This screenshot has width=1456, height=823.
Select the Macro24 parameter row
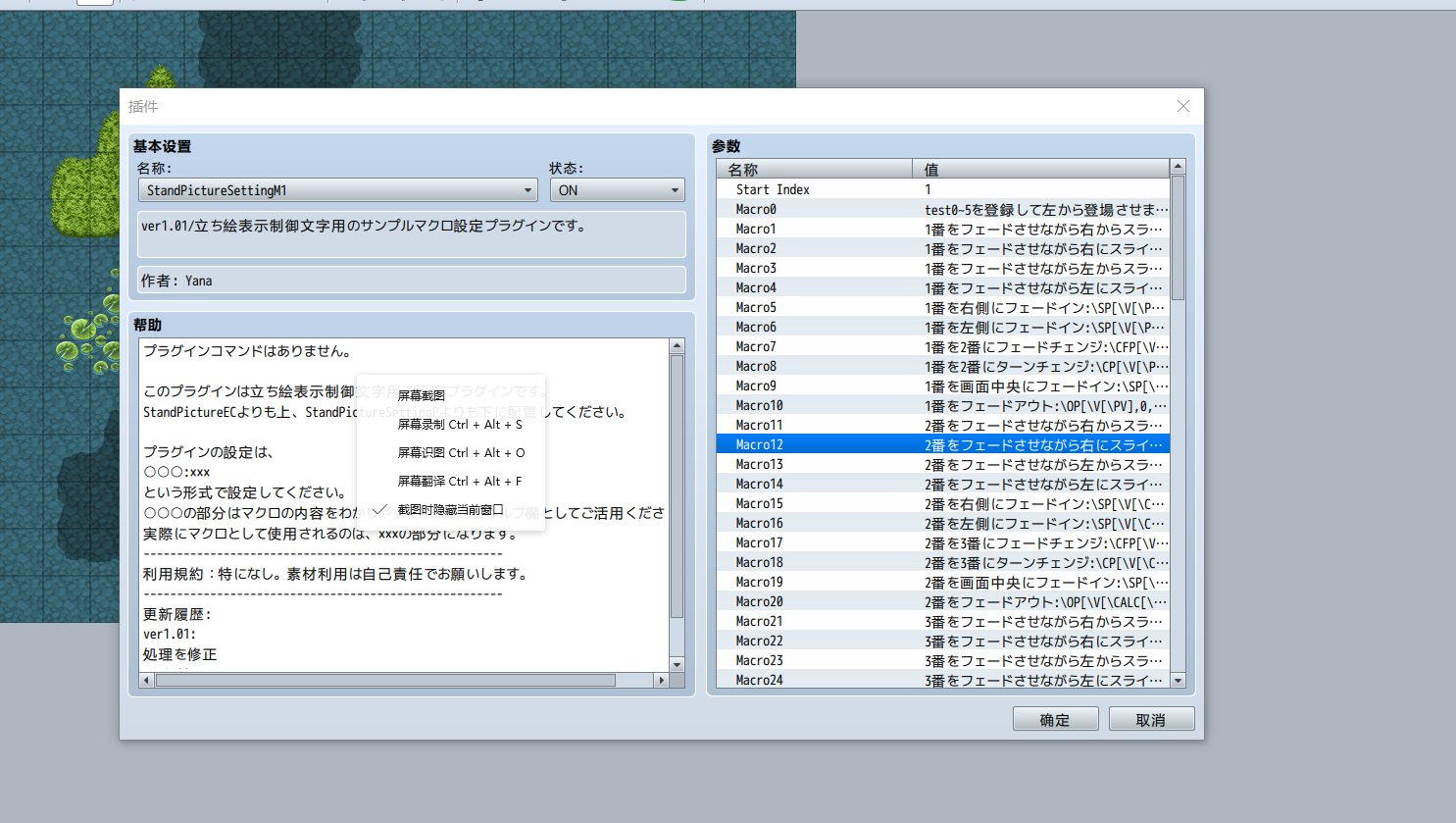tap(943, 679)
